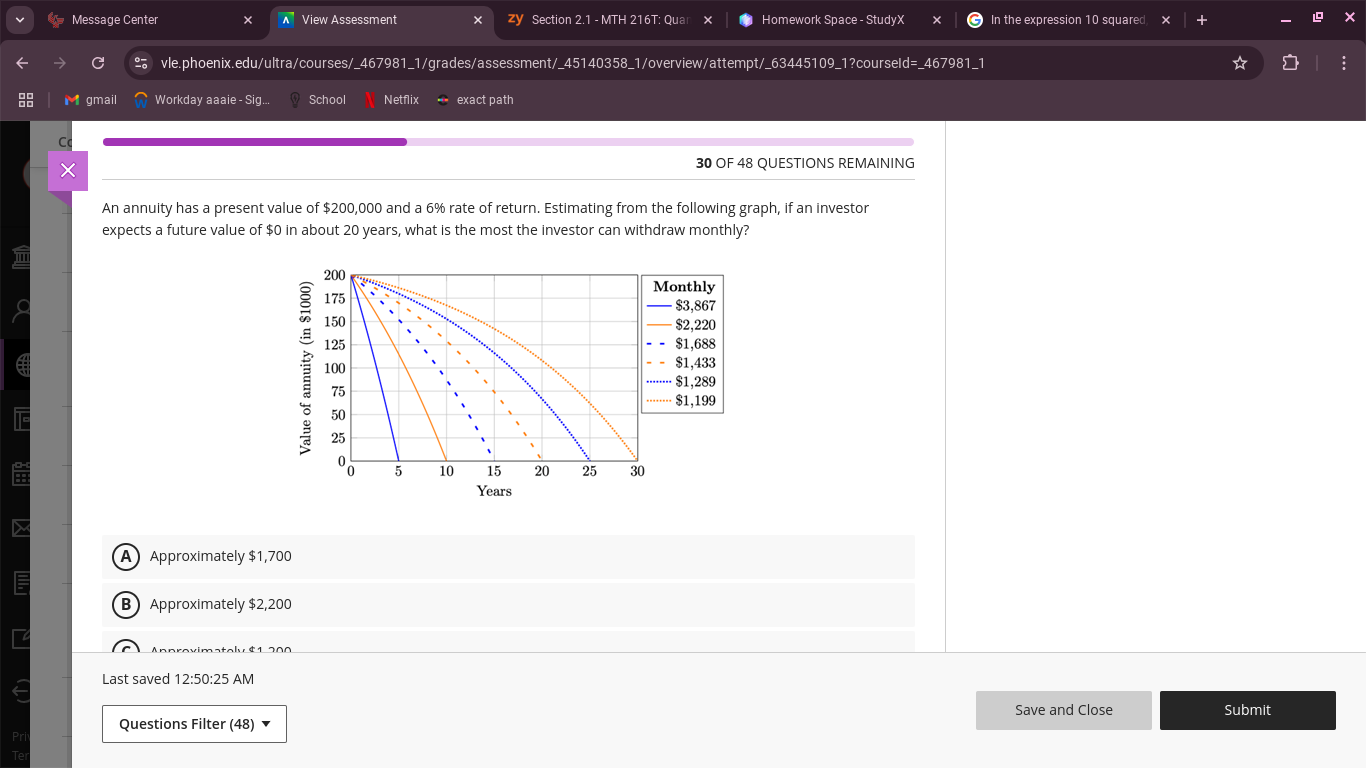This screenshot has height=768, width=1366.
Task: Open the Questions Filter (48) dropdown
Action: click(x=194, y=724)
